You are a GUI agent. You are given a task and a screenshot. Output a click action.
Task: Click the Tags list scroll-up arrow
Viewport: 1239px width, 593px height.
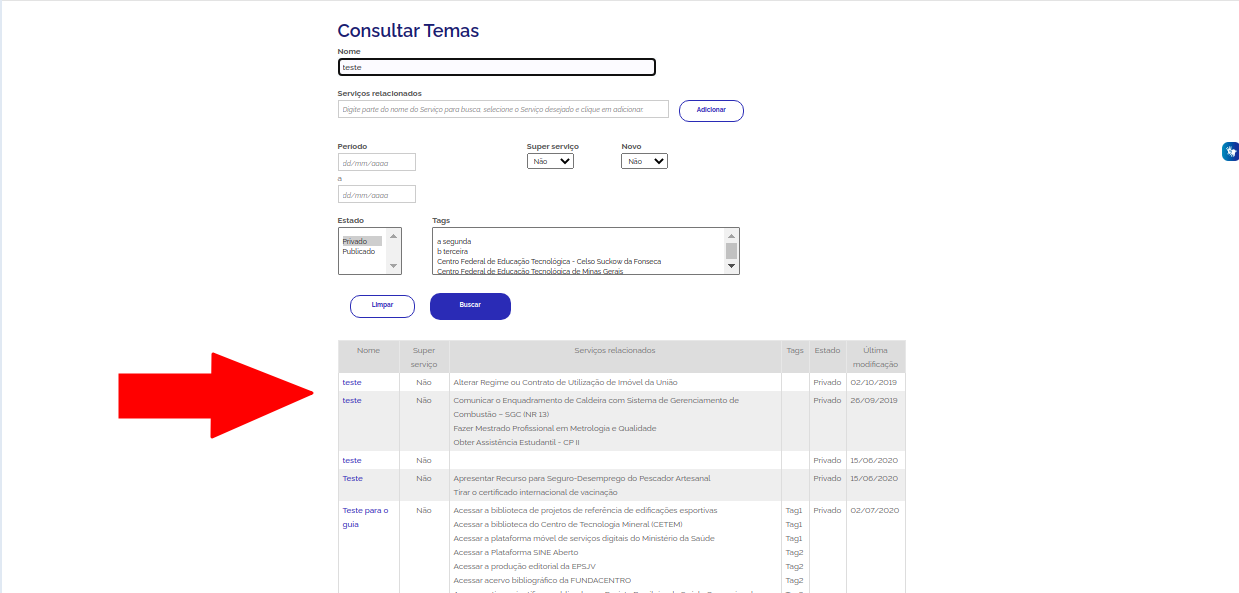pos(731,235)
